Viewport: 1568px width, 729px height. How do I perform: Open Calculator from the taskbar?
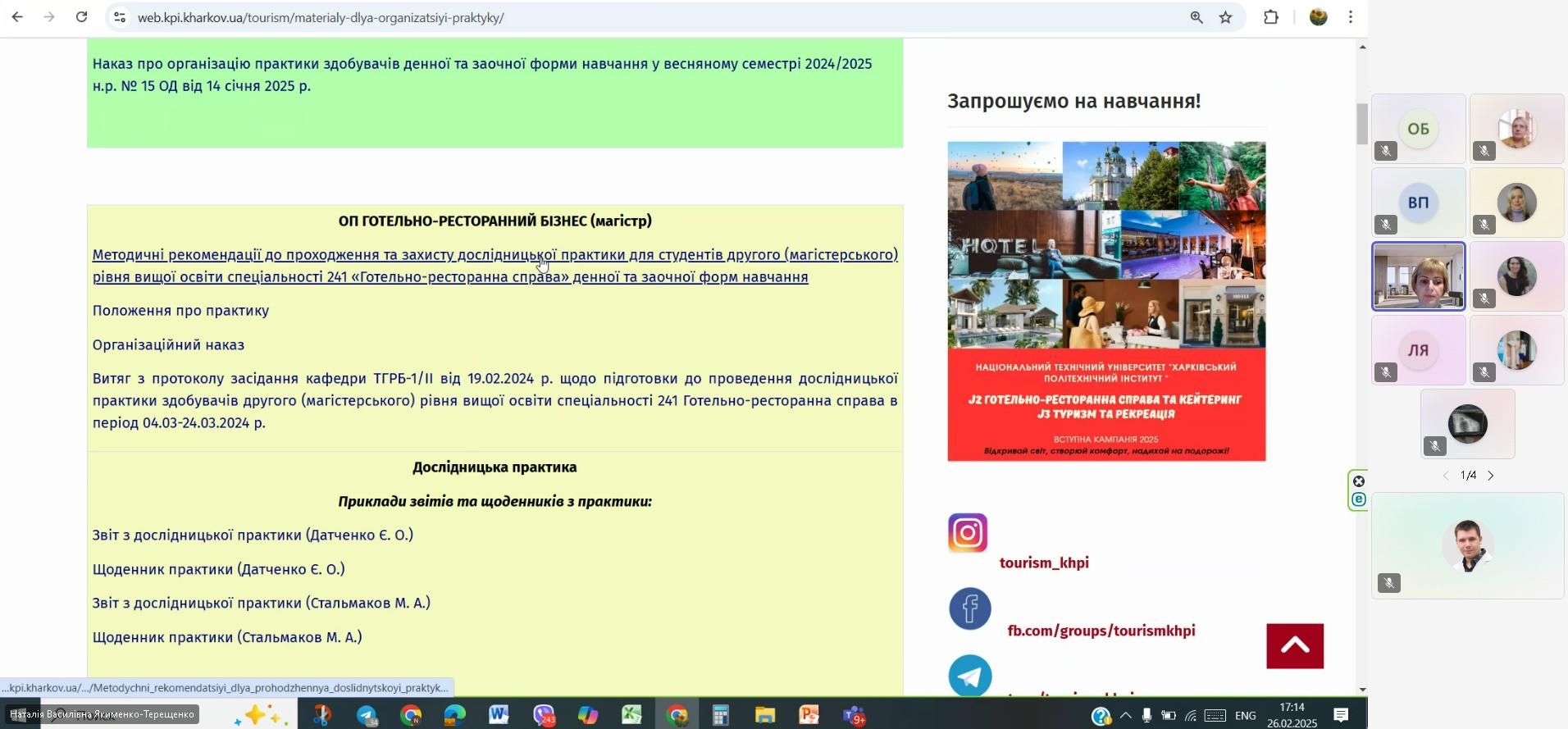721,716
